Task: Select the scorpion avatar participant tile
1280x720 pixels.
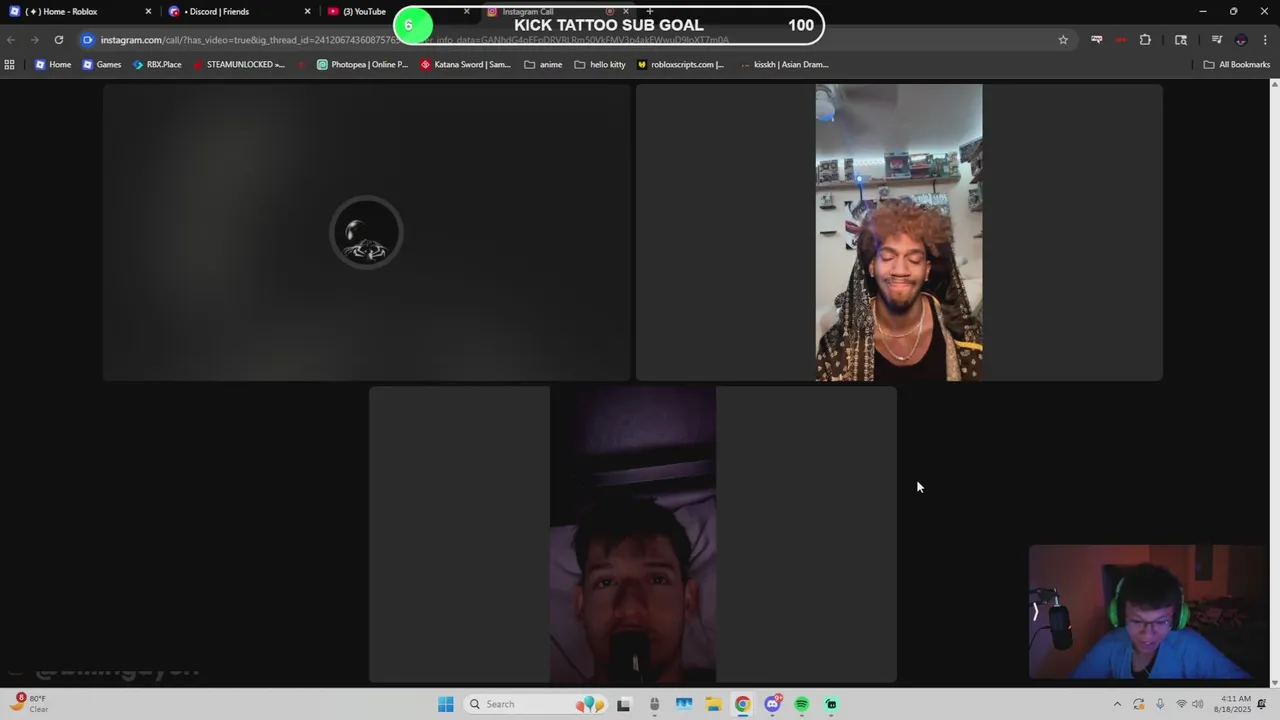Action: point(367,232)
